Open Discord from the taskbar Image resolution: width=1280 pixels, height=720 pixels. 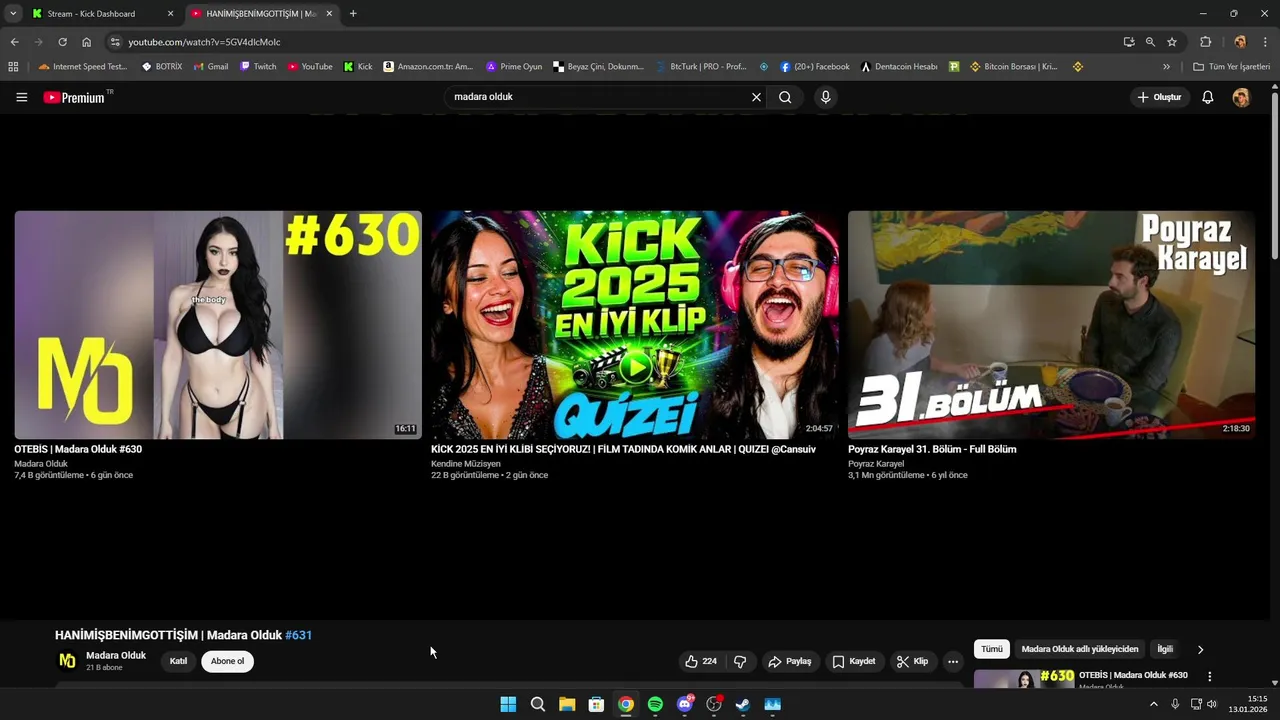685,704
